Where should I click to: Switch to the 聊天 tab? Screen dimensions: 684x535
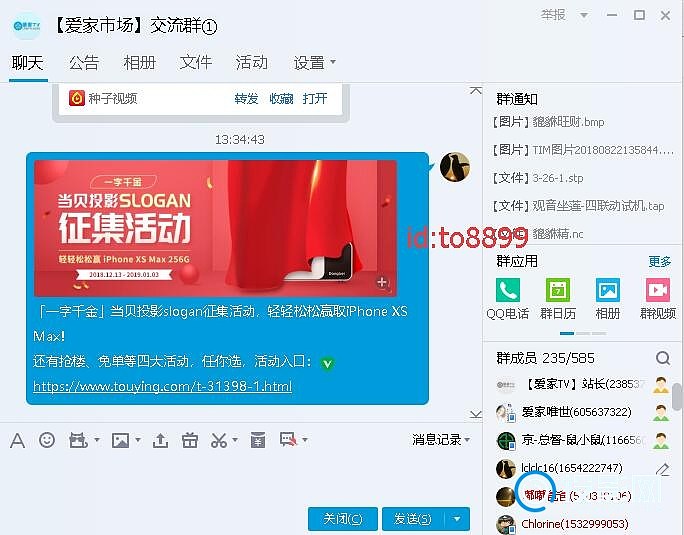[27, 63]
